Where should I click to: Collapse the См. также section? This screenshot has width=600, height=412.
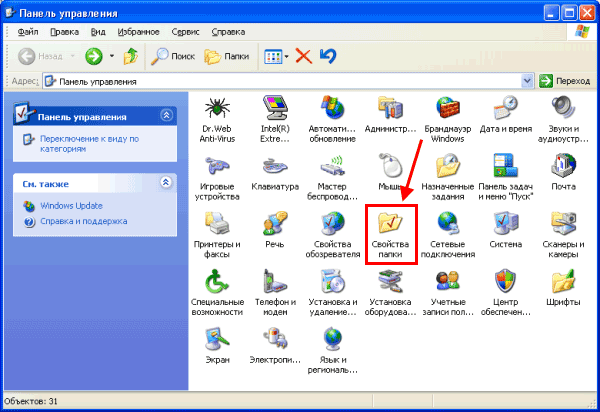[166, 182]
